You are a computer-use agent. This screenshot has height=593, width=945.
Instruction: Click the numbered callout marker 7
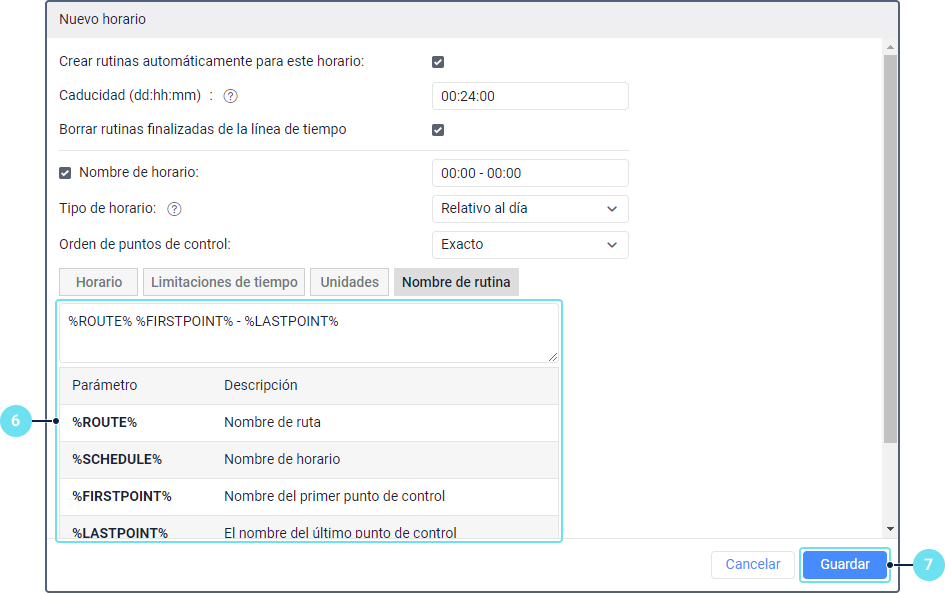click(x=928, y=565)
